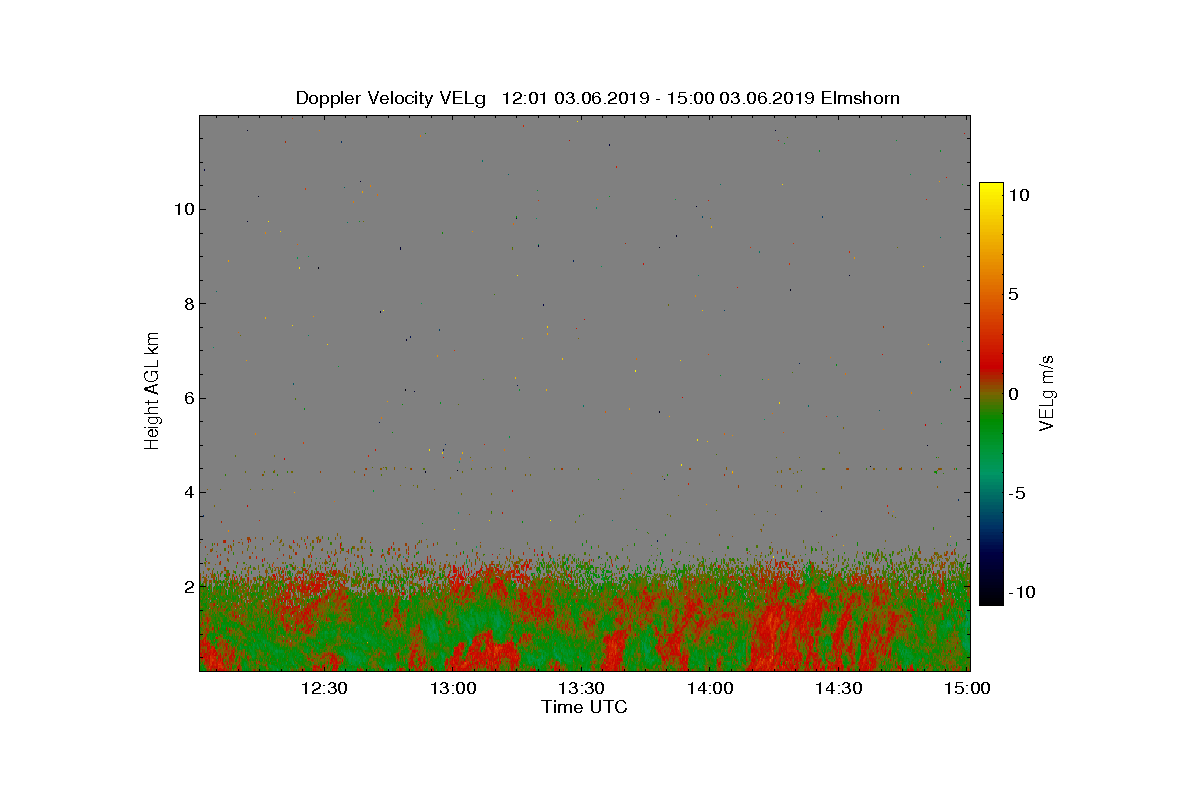Select the 13:30 time axis label
Viewport: 1200px width, 800px height.
tap(581, 688)
